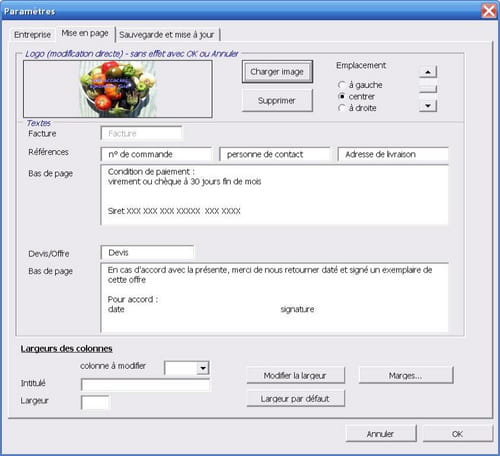Image resolution: width=500 pixels, height=456 pixels.
Task: Click the Supprimer button to remove logo
Action: point(277,100)
